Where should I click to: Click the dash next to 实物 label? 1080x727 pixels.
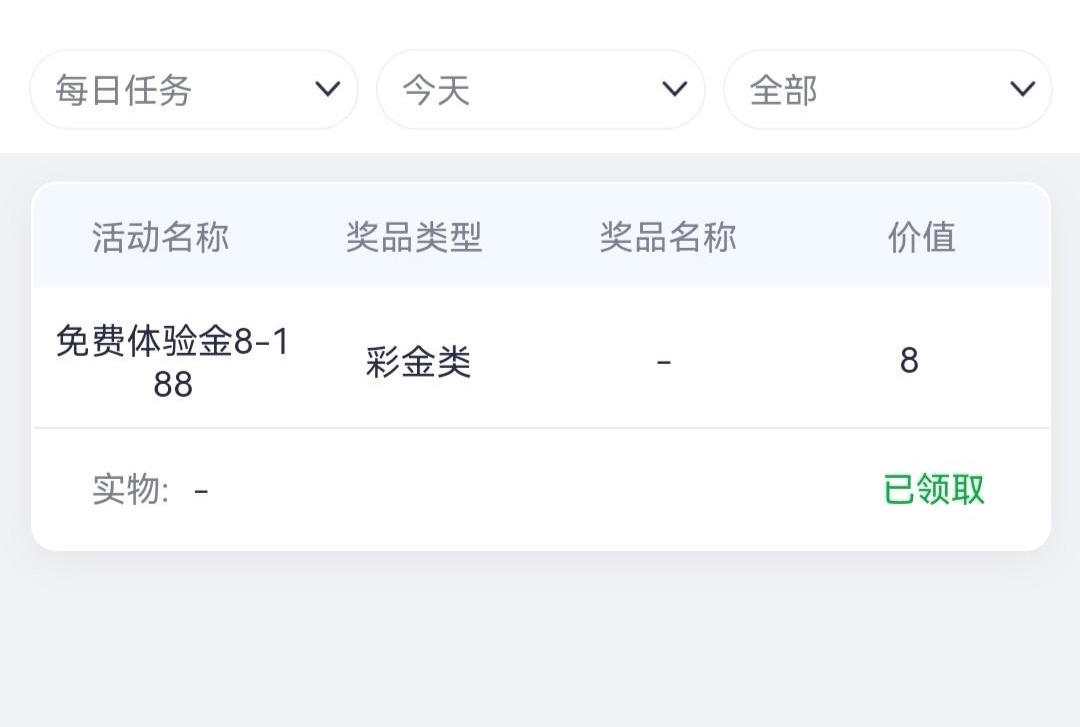(201, 491)
